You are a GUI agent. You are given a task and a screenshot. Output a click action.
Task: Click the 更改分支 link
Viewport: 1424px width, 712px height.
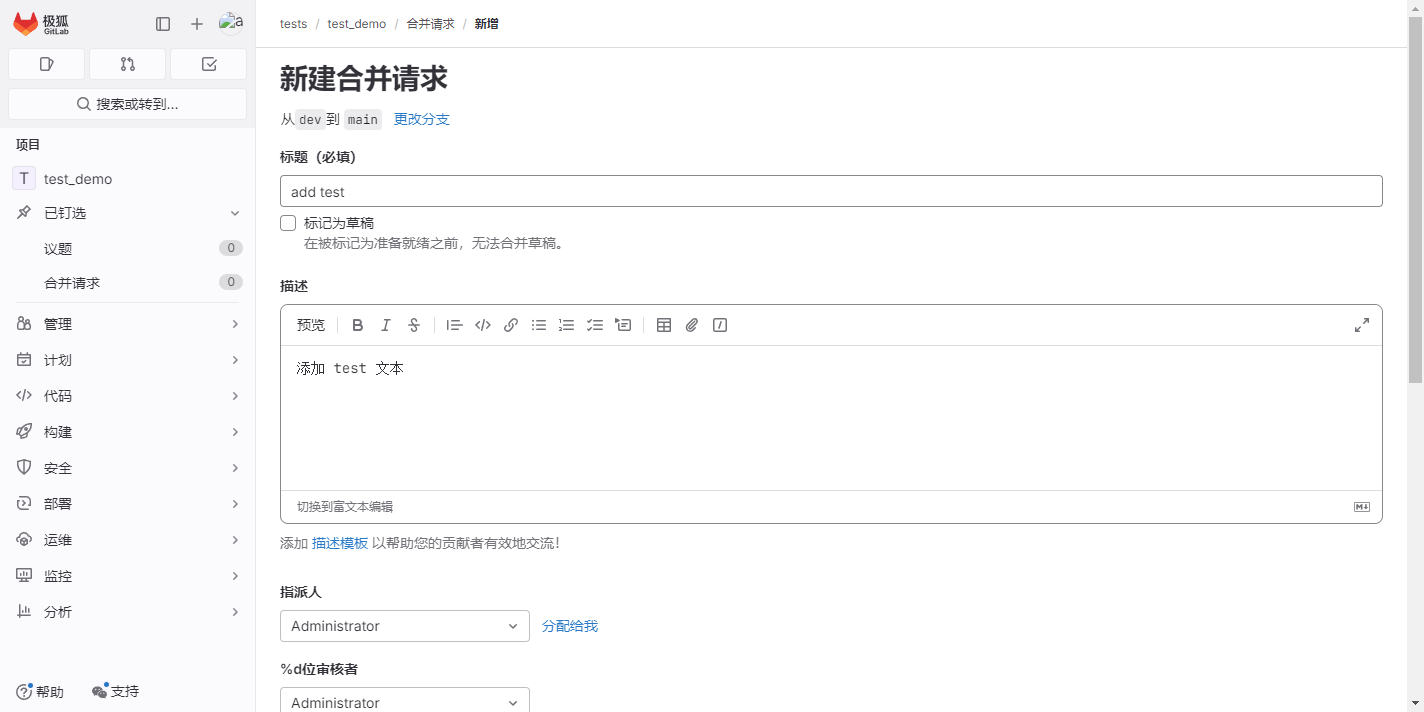click(421, 119)
